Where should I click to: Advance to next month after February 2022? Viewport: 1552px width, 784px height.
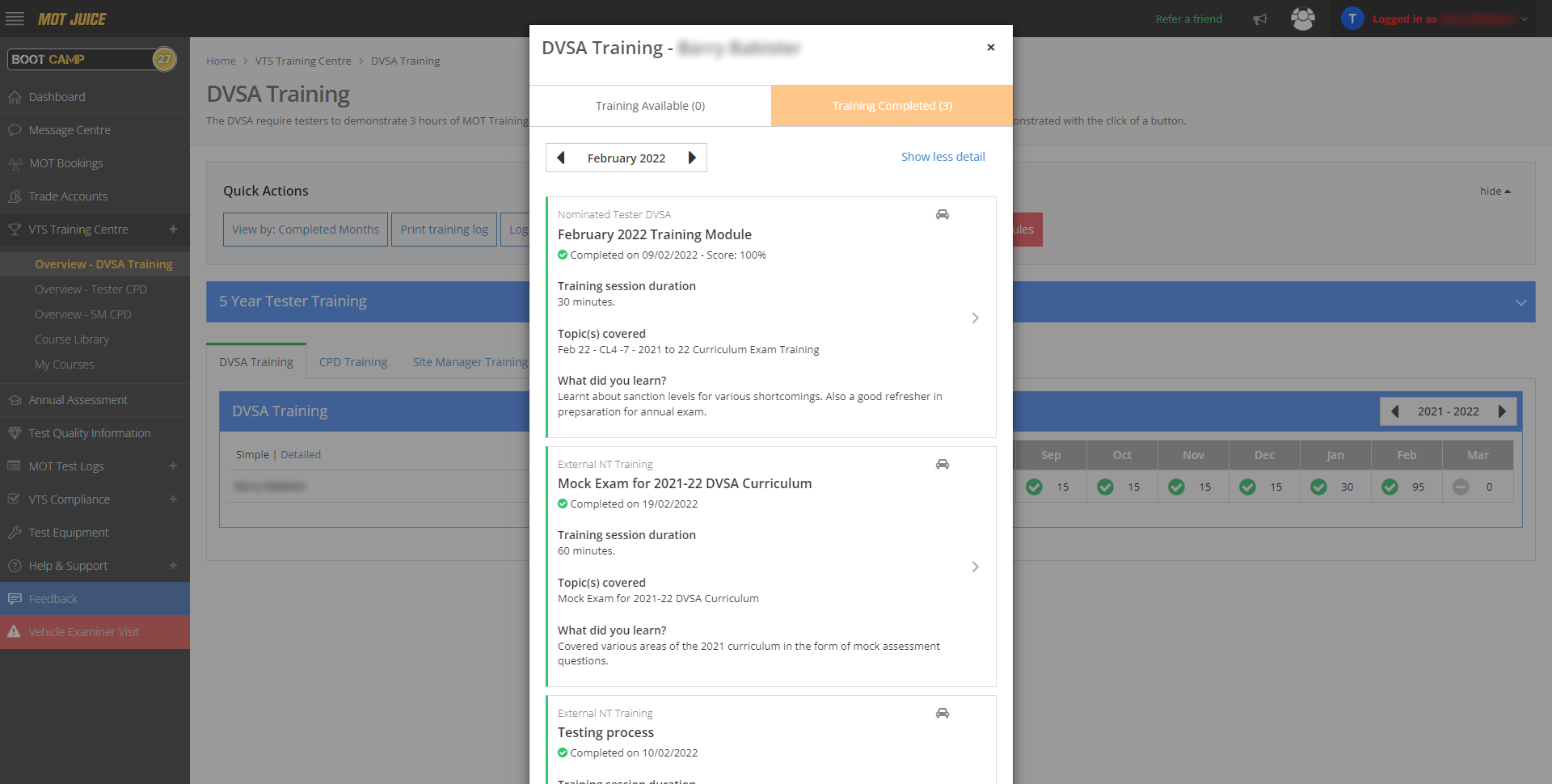click(x=692, y=158)
